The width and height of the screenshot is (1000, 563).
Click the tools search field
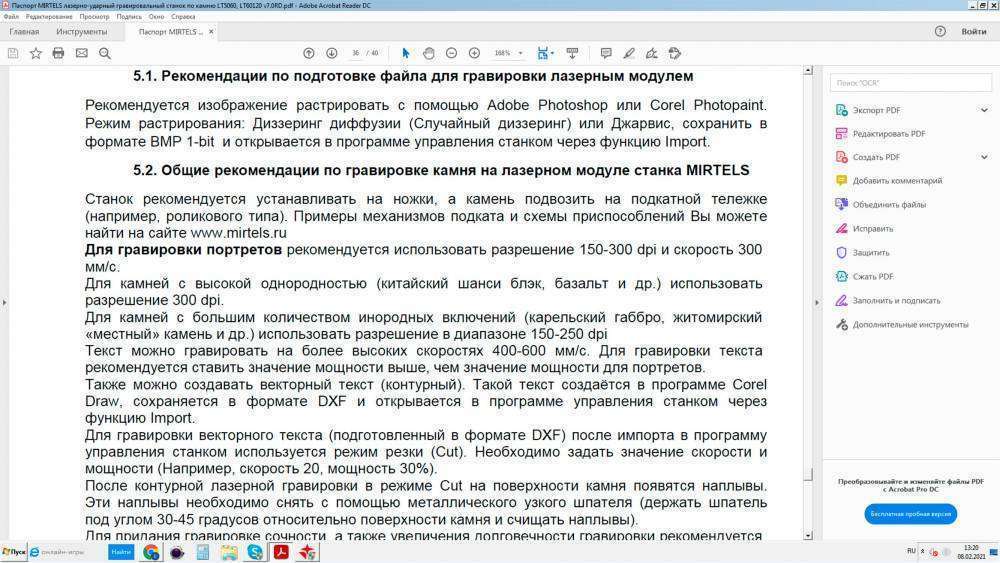911,83
